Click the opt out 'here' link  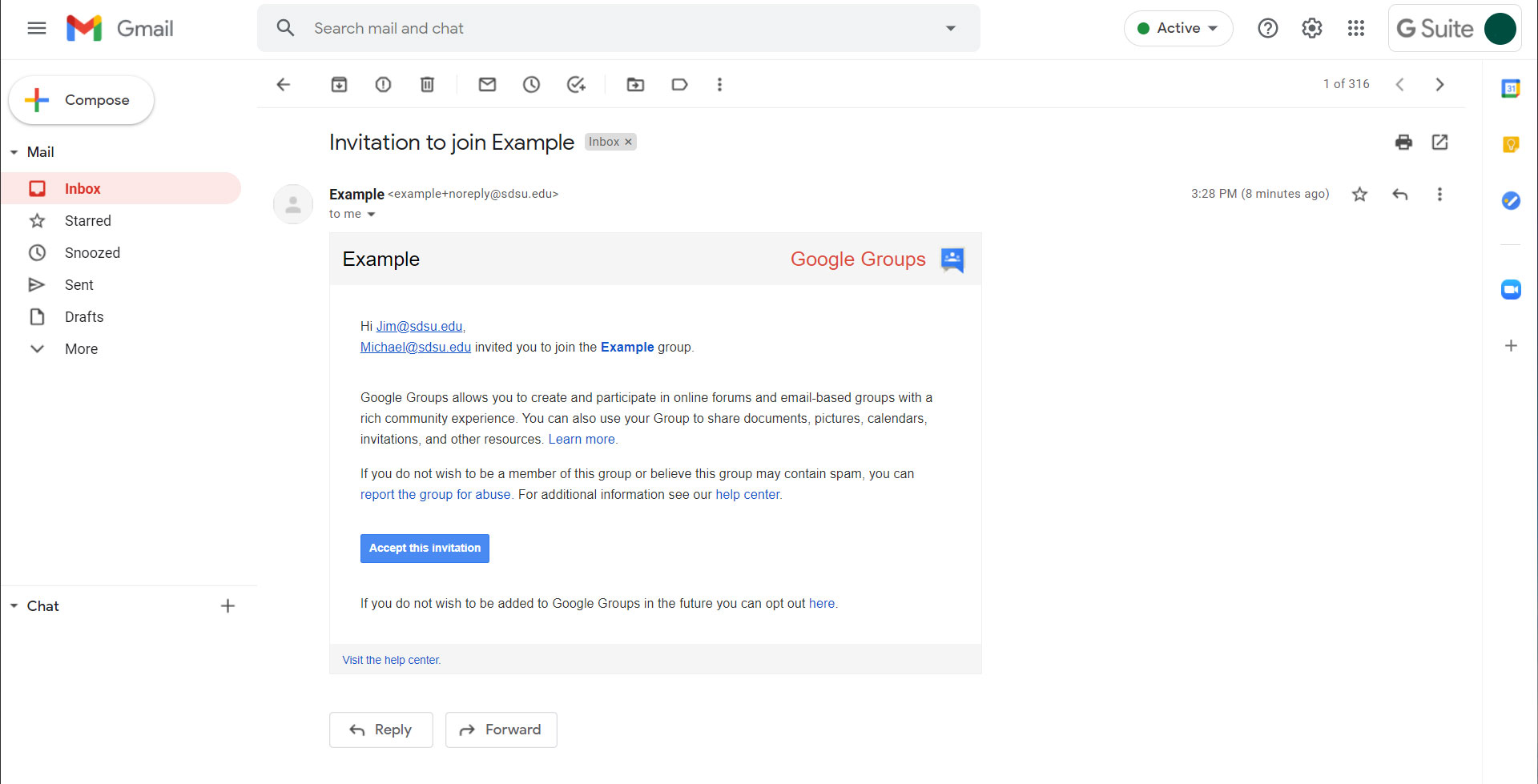(822, 604)
